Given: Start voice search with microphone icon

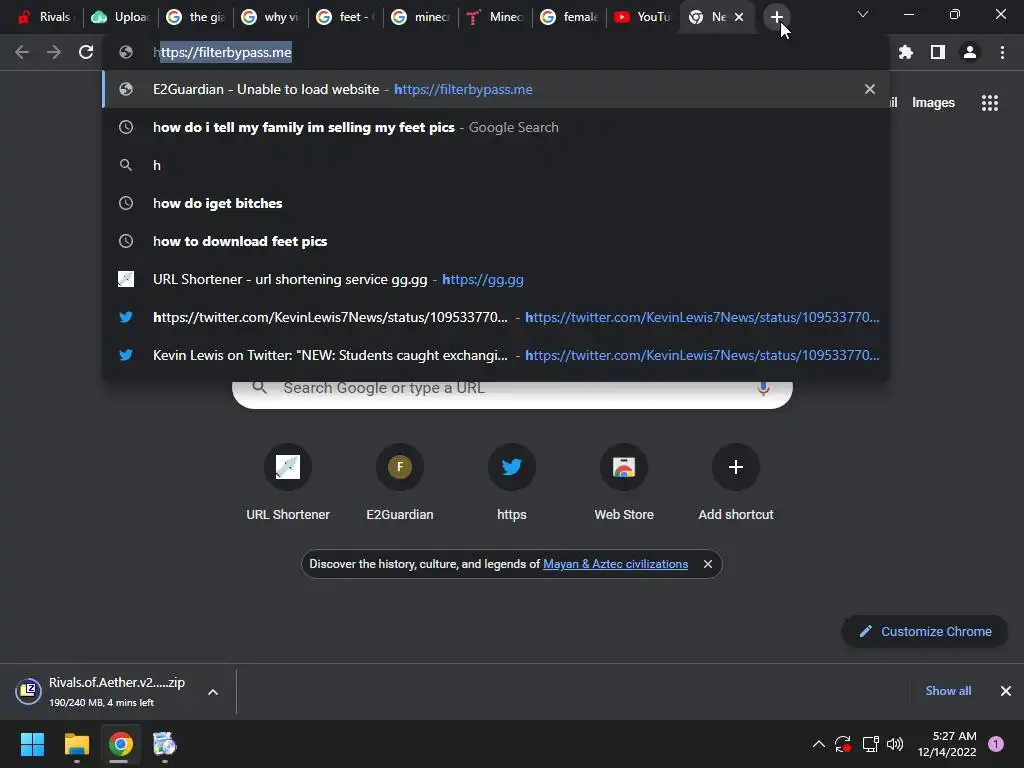Looking at the screenshot, I should coord(763,388).
